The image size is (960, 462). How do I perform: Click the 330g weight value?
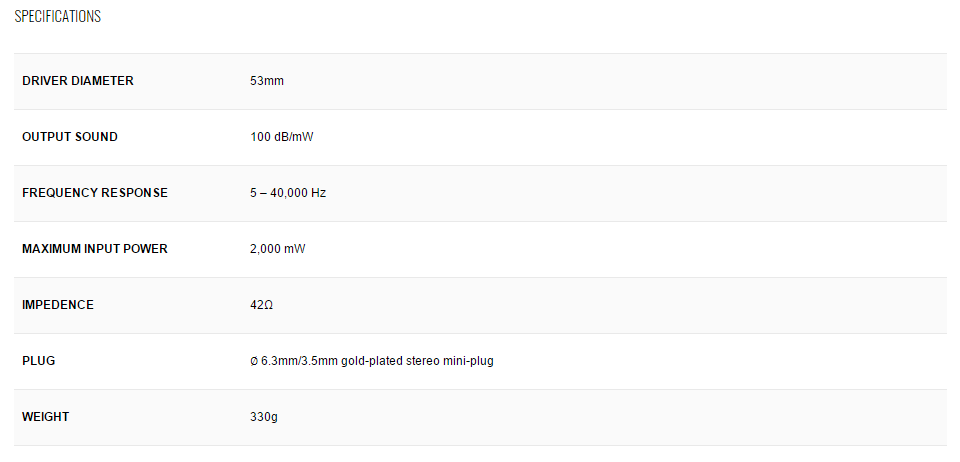click(x=264, y=417)
